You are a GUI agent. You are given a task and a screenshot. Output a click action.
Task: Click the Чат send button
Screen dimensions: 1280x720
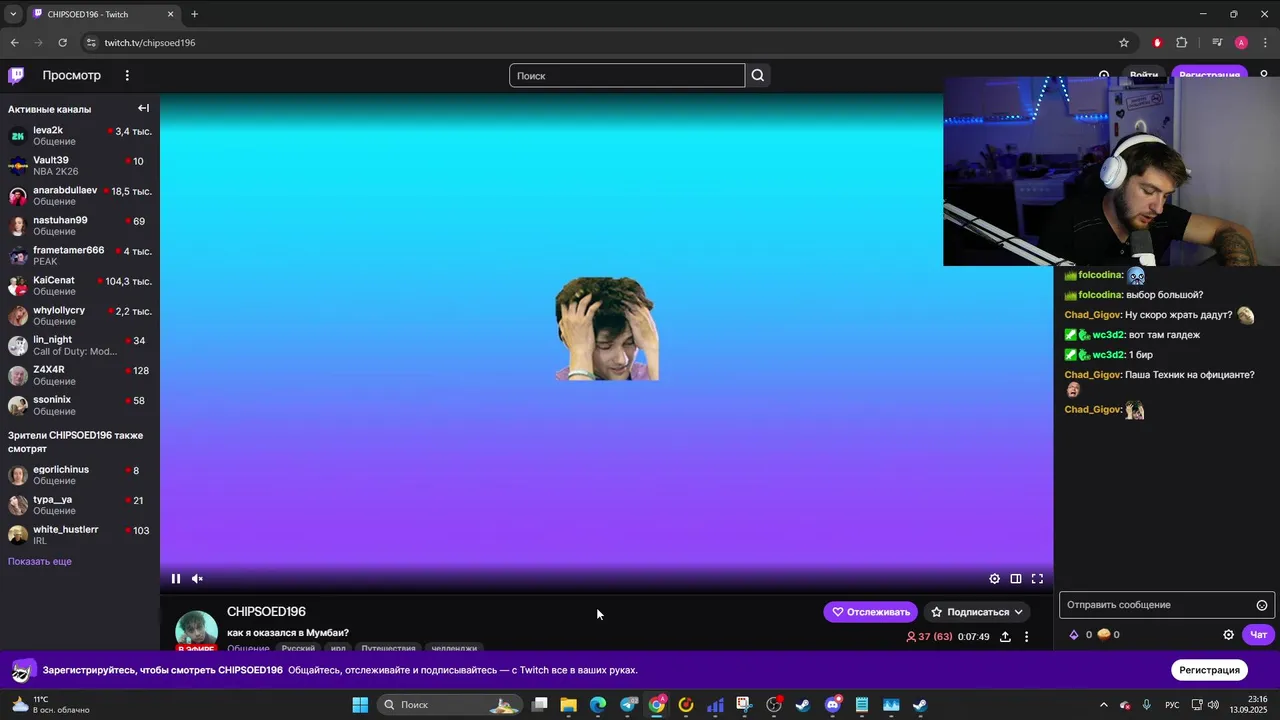pyautogui.click(x=1258, y=634)
